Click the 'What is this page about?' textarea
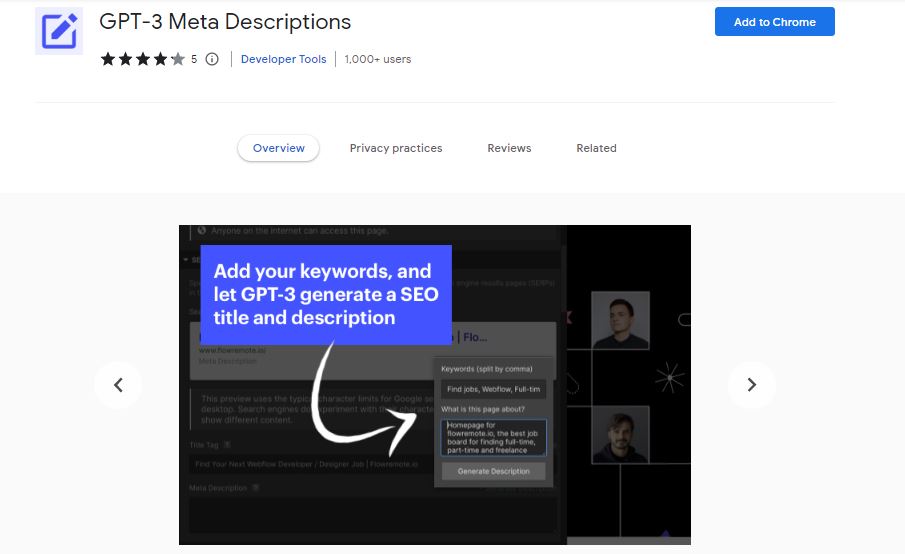 [493, 437]
